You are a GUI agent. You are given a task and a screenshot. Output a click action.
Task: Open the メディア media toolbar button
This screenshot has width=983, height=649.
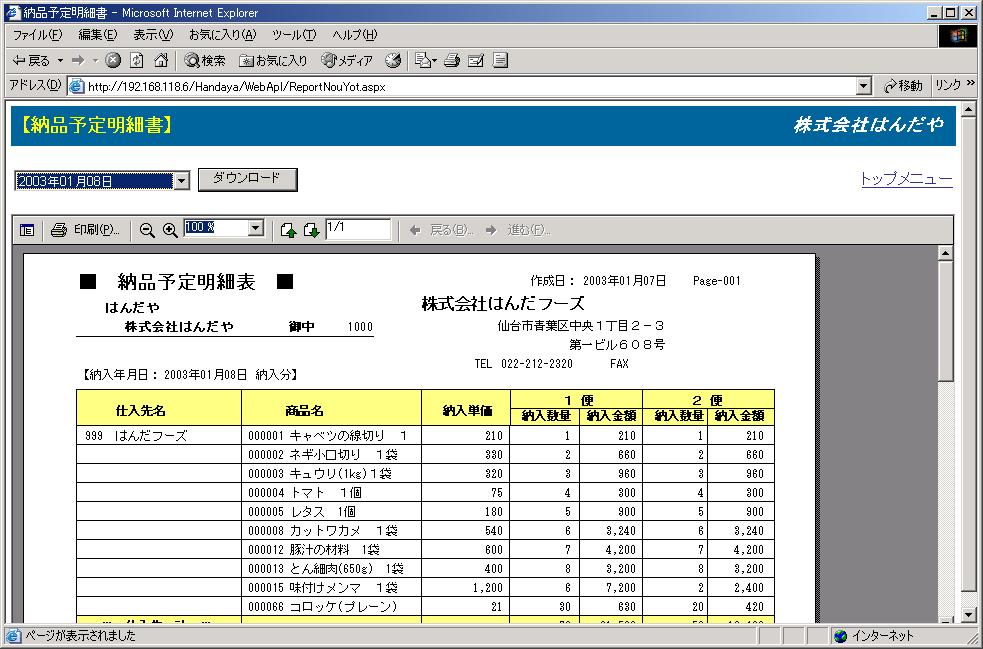[347, 60]
